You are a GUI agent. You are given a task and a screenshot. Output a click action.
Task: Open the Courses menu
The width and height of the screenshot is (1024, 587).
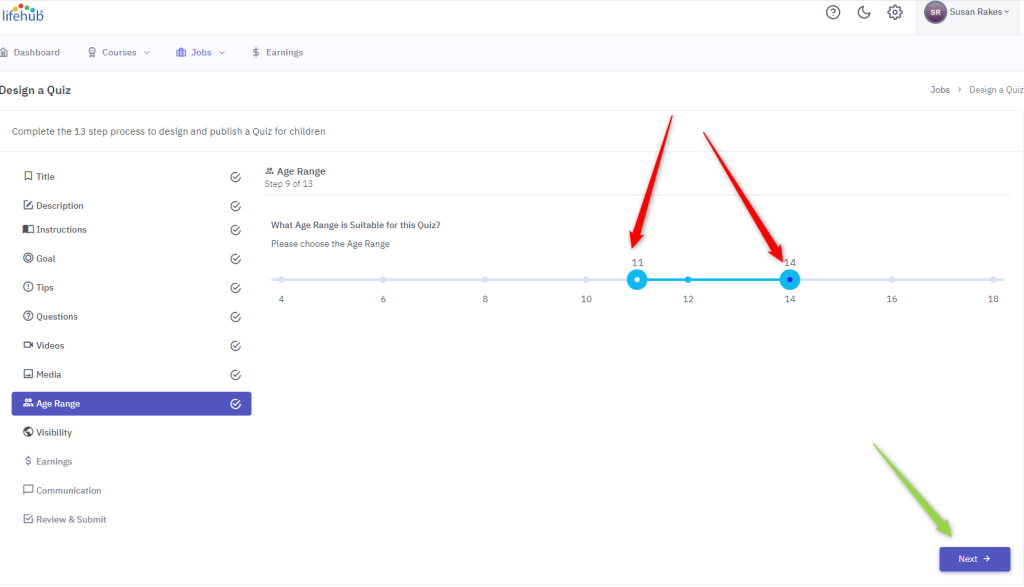(119, 52)
